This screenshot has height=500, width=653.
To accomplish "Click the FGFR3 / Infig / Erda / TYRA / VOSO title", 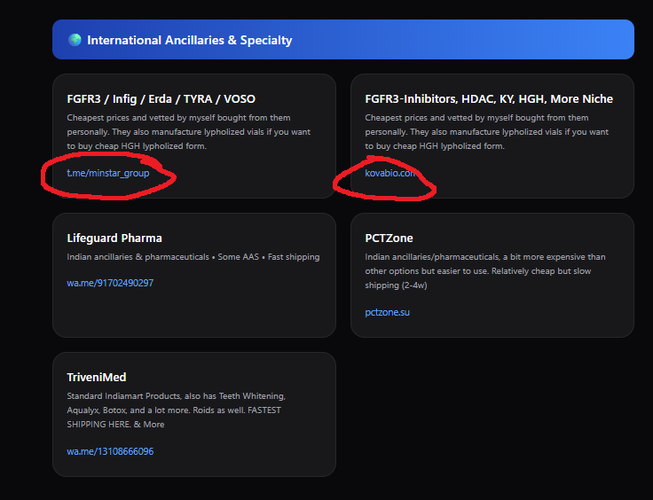I will [x=161, y=99].
